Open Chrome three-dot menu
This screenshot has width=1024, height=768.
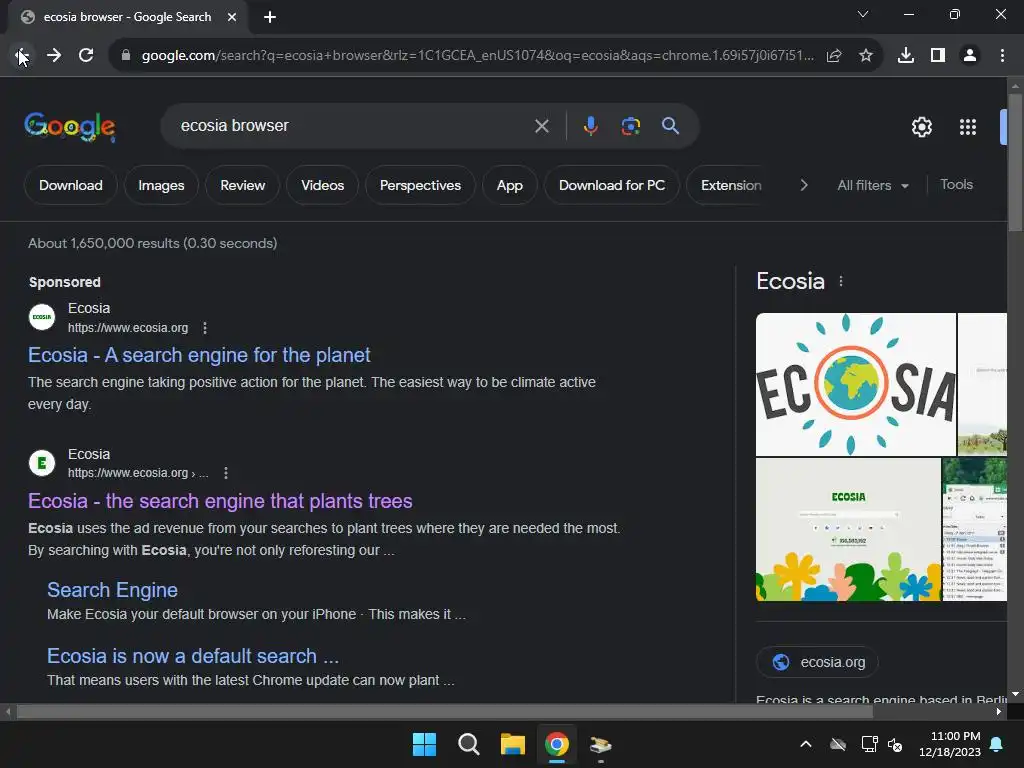coord(1002,56)
